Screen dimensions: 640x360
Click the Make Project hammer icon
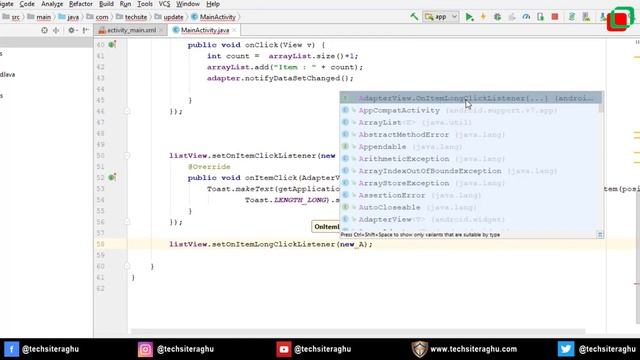[414, 17]
